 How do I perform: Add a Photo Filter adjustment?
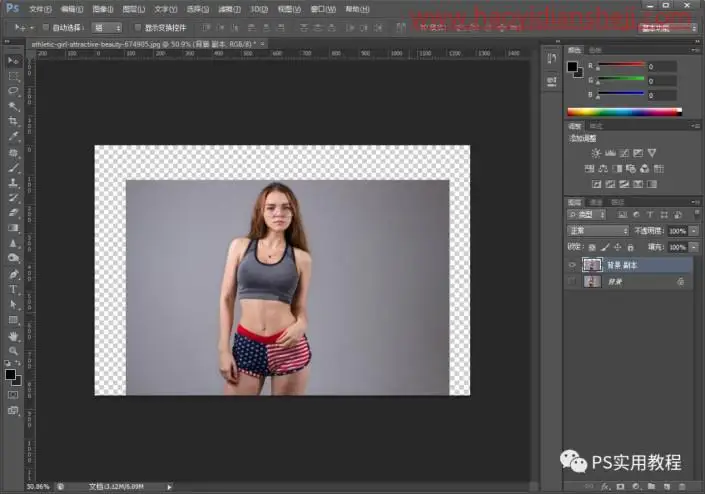click(631, 169)
